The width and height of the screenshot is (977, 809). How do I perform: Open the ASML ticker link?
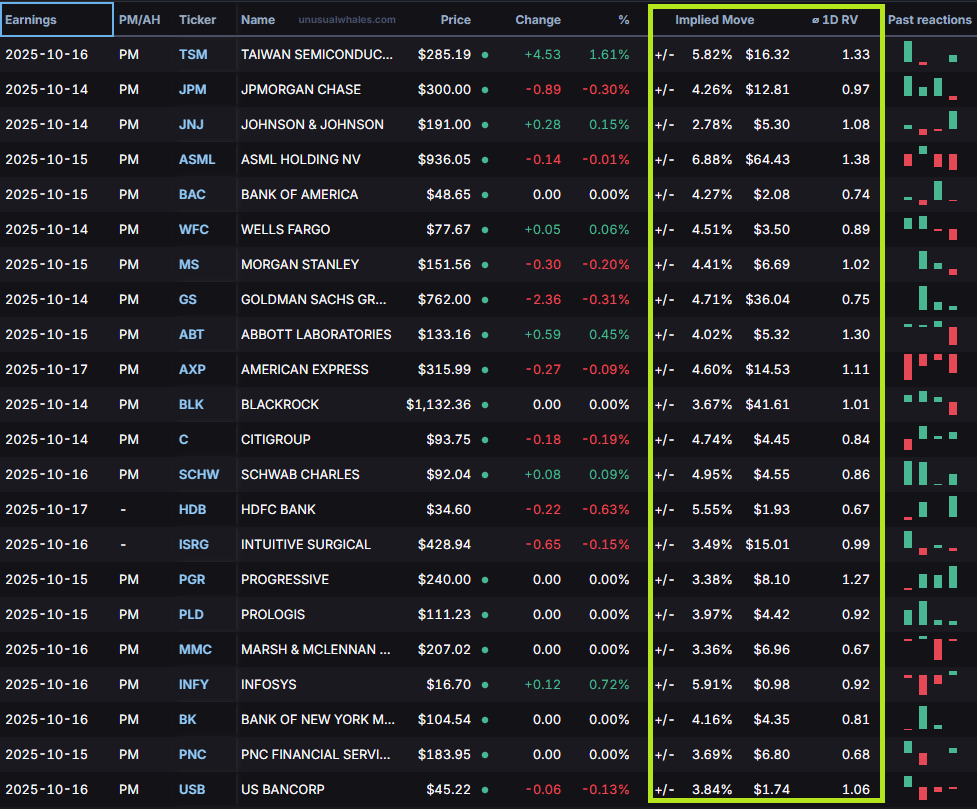(x=197, y=159)
